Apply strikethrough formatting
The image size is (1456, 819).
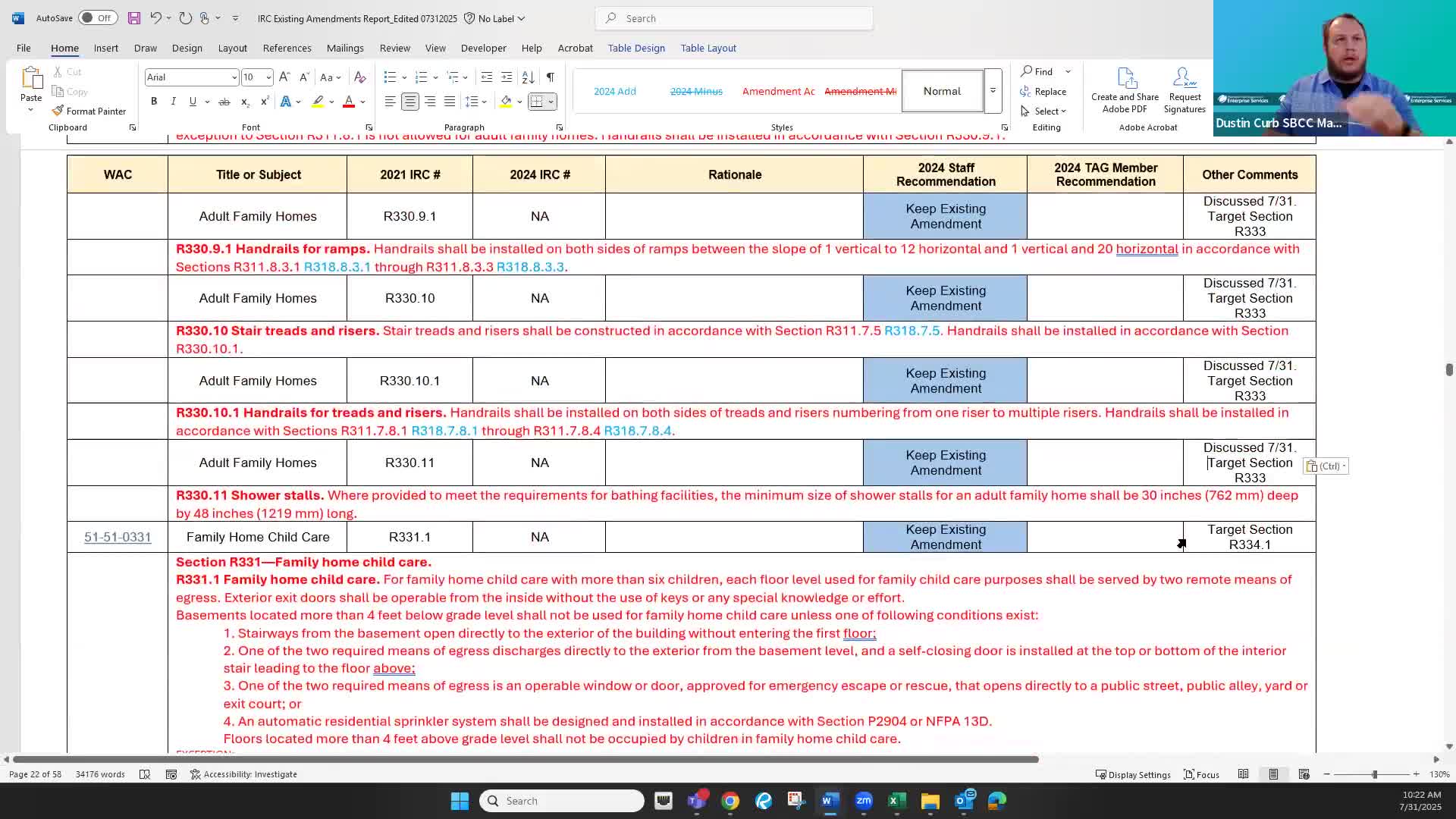pos(224,101)
